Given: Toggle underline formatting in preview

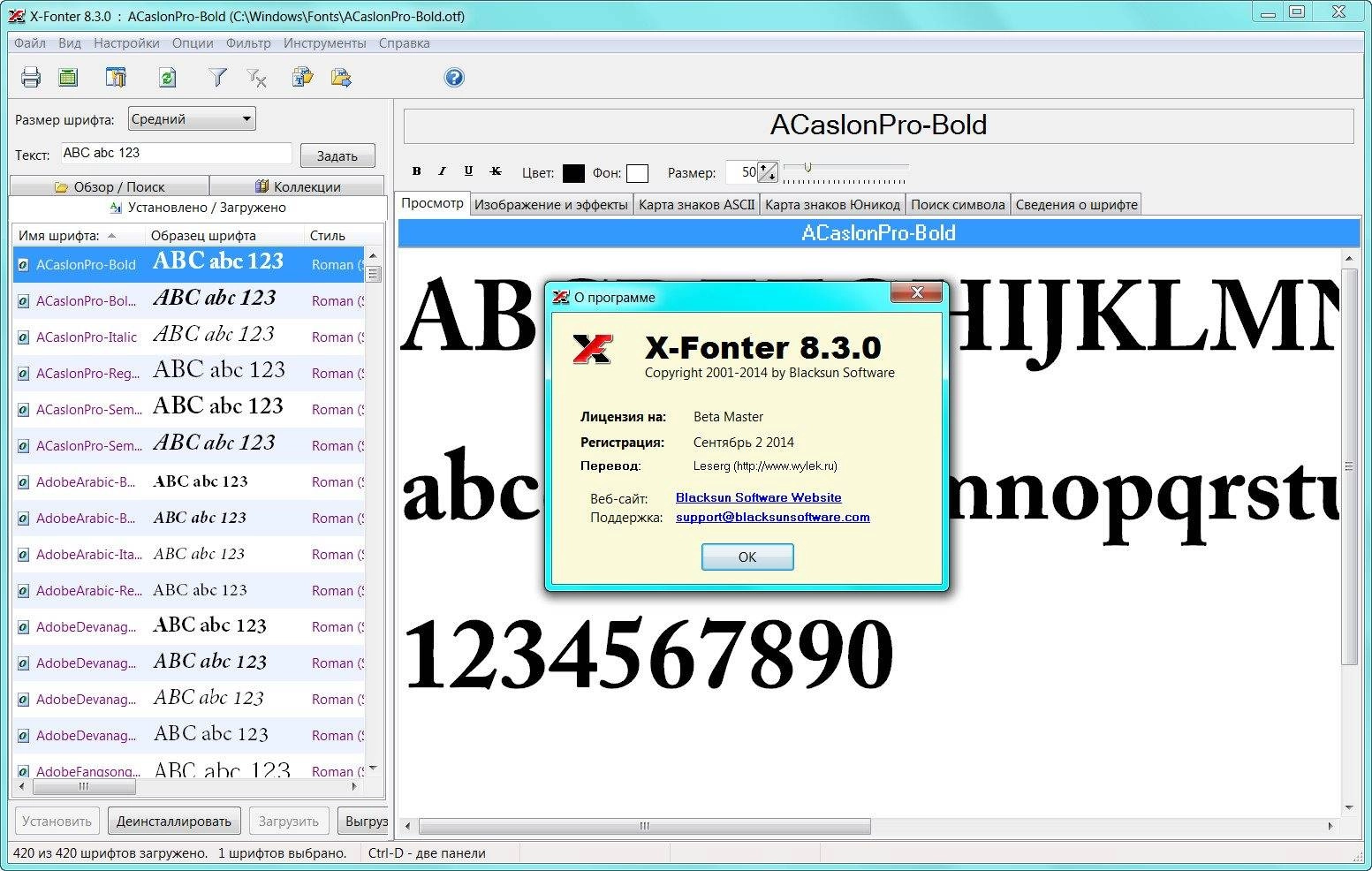Looking at the screenshot, I should tap(468, 171).
